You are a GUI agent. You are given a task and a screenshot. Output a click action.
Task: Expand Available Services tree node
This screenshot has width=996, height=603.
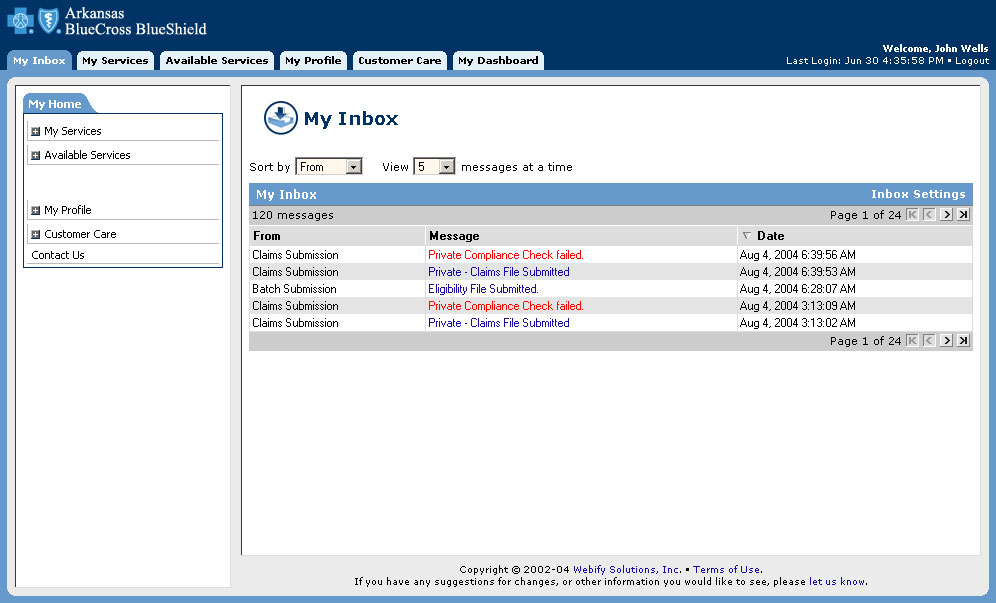pyautogui.click(x=36, y=155)
